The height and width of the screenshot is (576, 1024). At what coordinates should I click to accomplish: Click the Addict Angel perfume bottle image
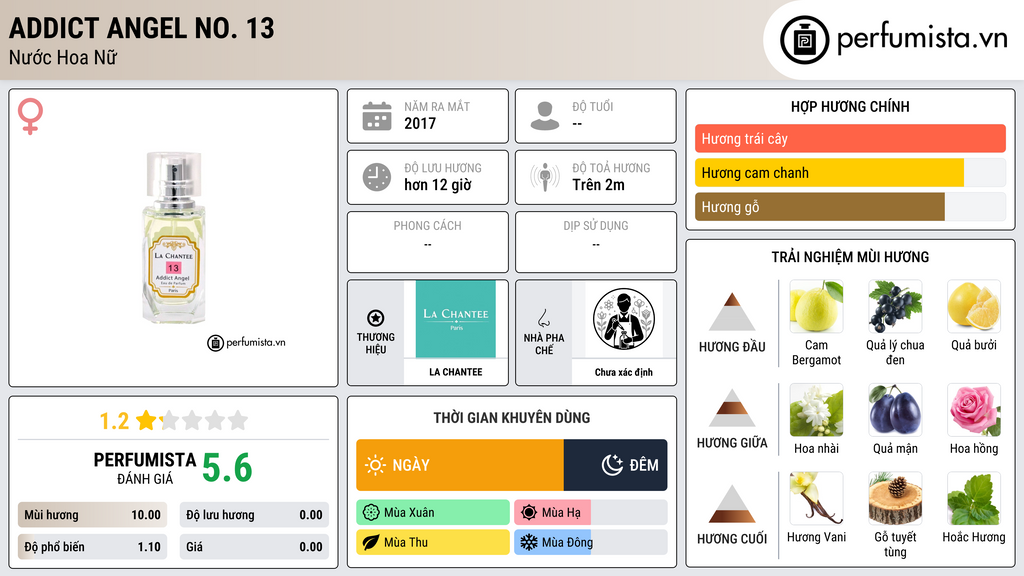(x=174, y=236)
